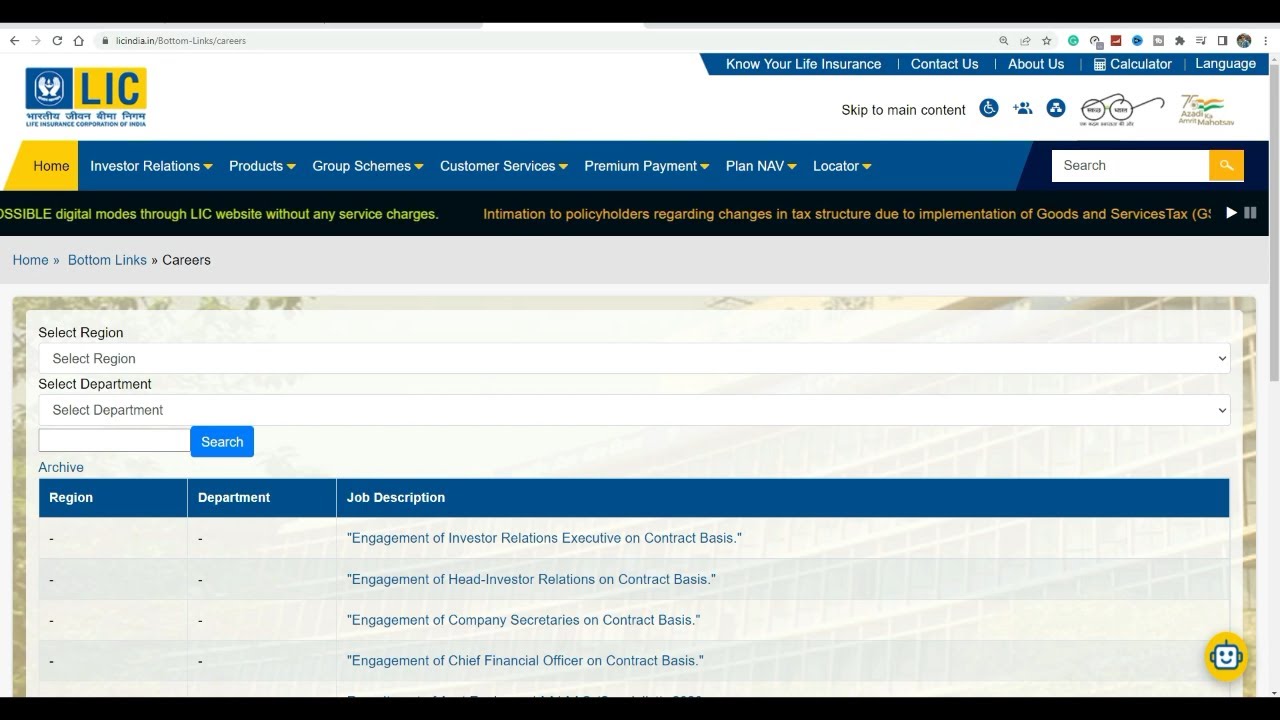Toggle the browser side panel icon
The width and height of the screenshot is (1280, 720).
click(x=1222, y=41)
